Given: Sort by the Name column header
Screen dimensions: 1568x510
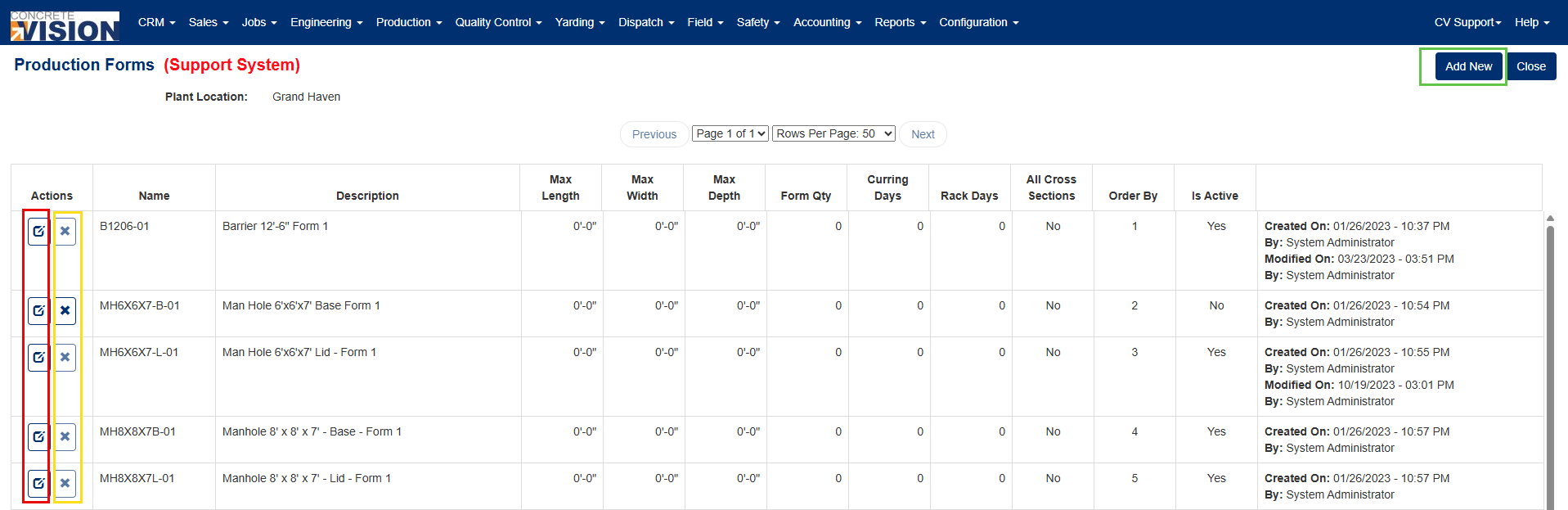Looking at the screenshot, I should pos(154,196).
